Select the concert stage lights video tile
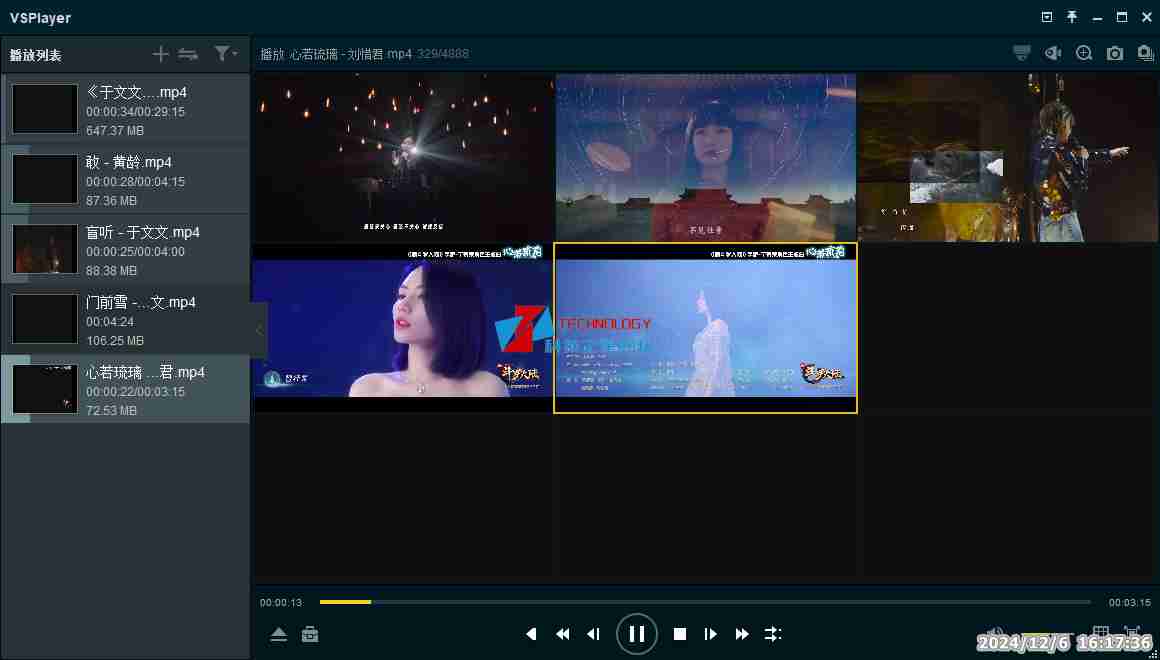This screenshot has width=1160, height=660. 402,157
